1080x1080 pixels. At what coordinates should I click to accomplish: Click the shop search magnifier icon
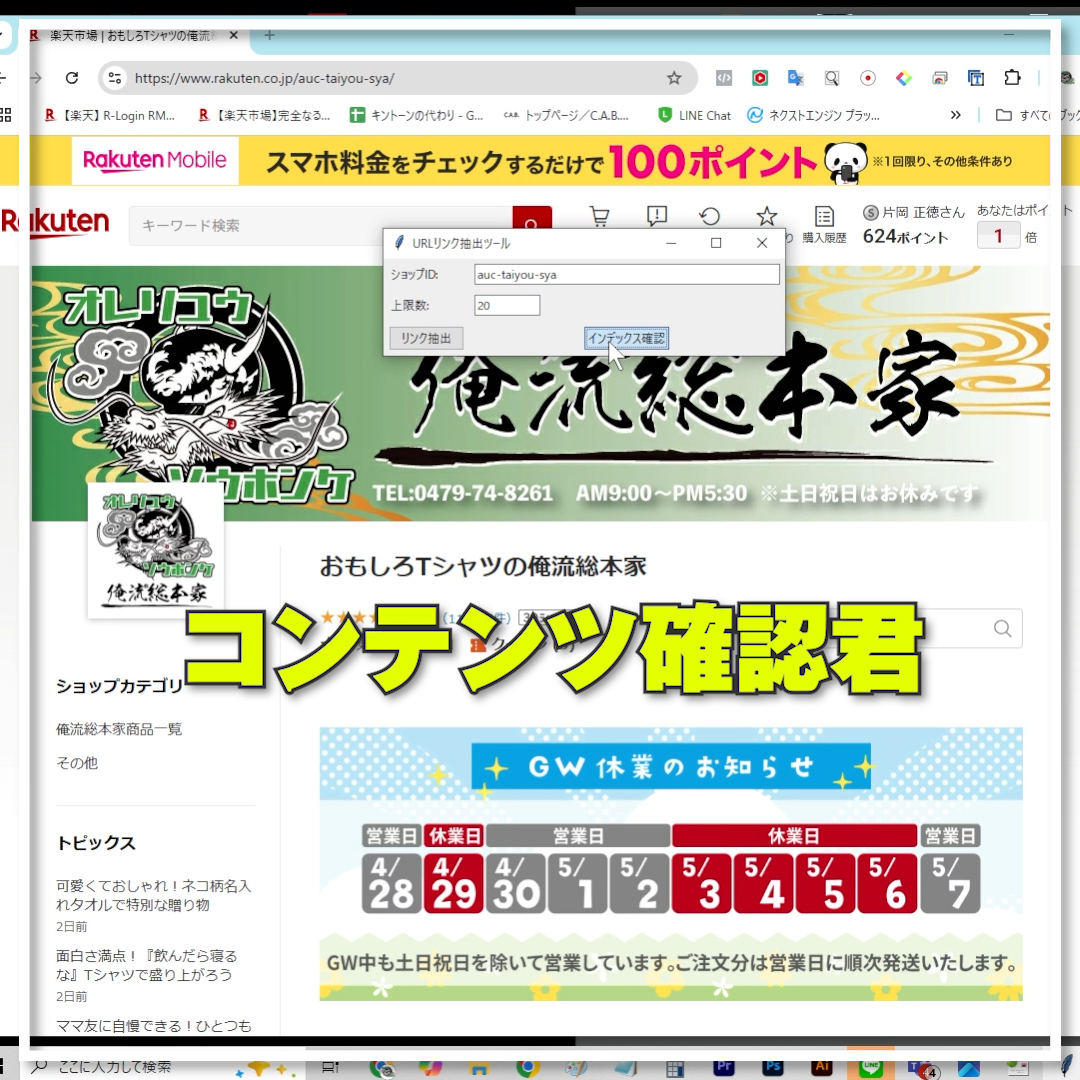click(x=1003, y=628)
